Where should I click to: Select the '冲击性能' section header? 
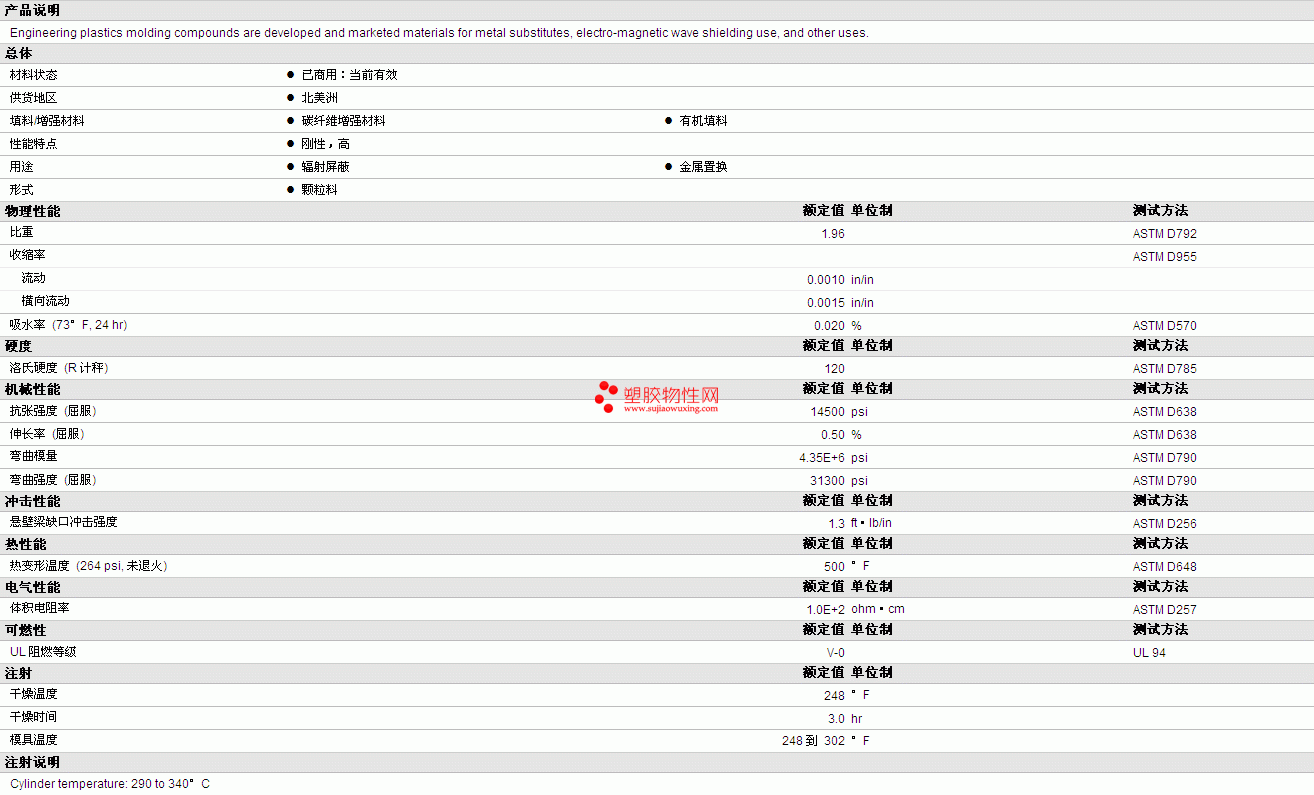pyautogui.click(x=32, y=501)
